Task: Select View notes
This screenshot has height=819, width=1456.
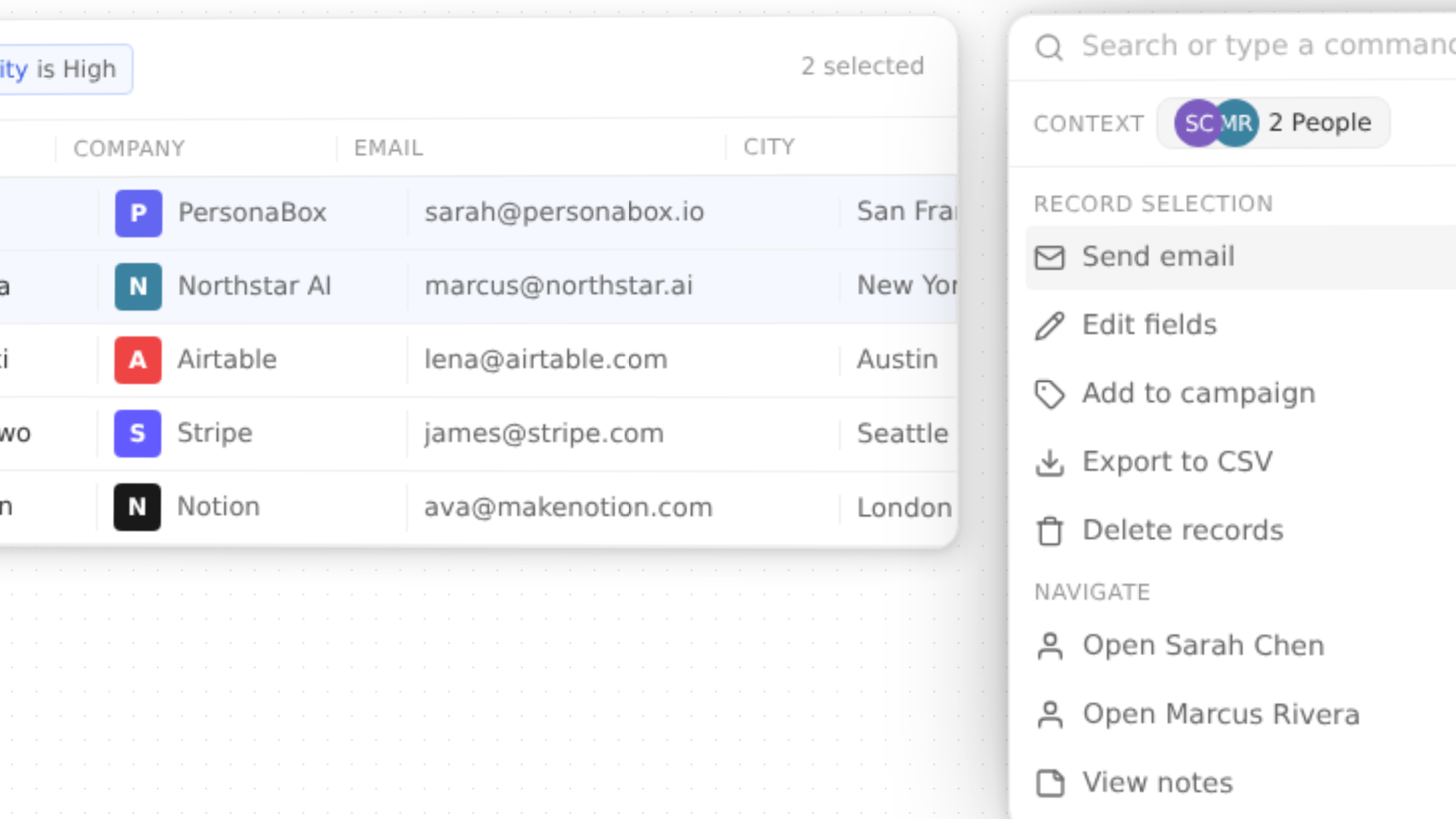Action: (1157, 783)
